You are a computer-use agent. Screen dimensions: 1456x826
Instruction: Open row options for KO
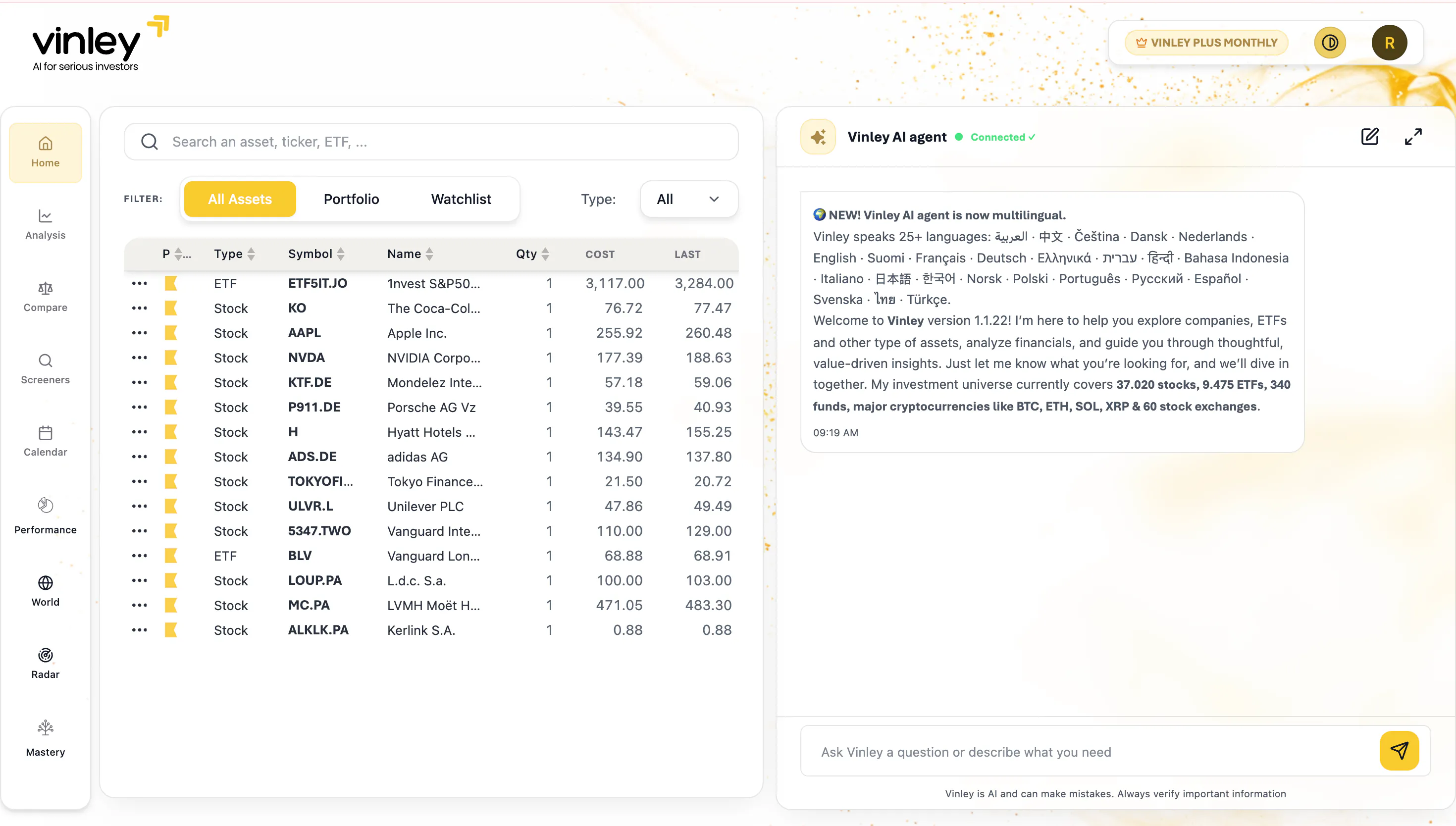139,308
